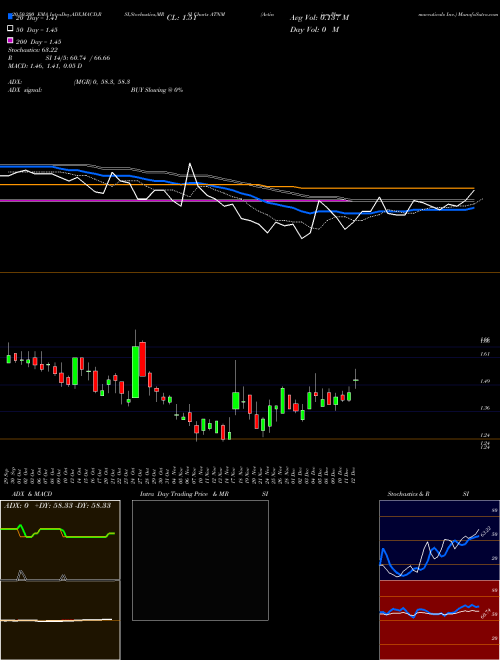
Task: Click the 'CL: 1.51' closing price text
Action: pos(182,18)
